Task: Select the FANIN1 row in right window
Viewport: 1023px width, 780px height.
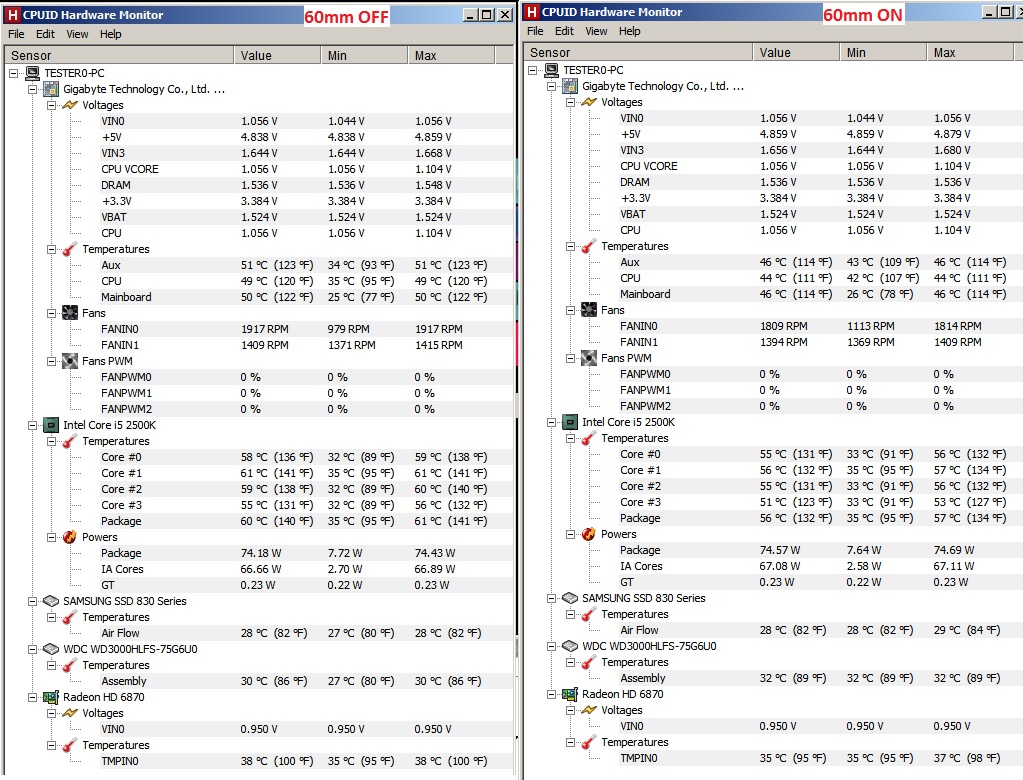Action: pyautogui.click(x=821, y=342)
